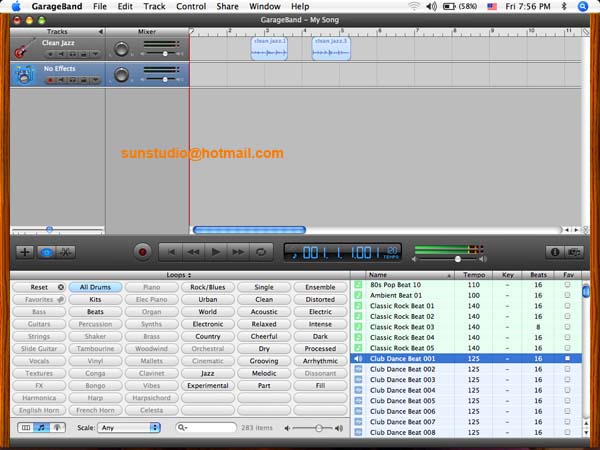Open the Control menu
600x450 pixels.
click(x=191, y=7)
